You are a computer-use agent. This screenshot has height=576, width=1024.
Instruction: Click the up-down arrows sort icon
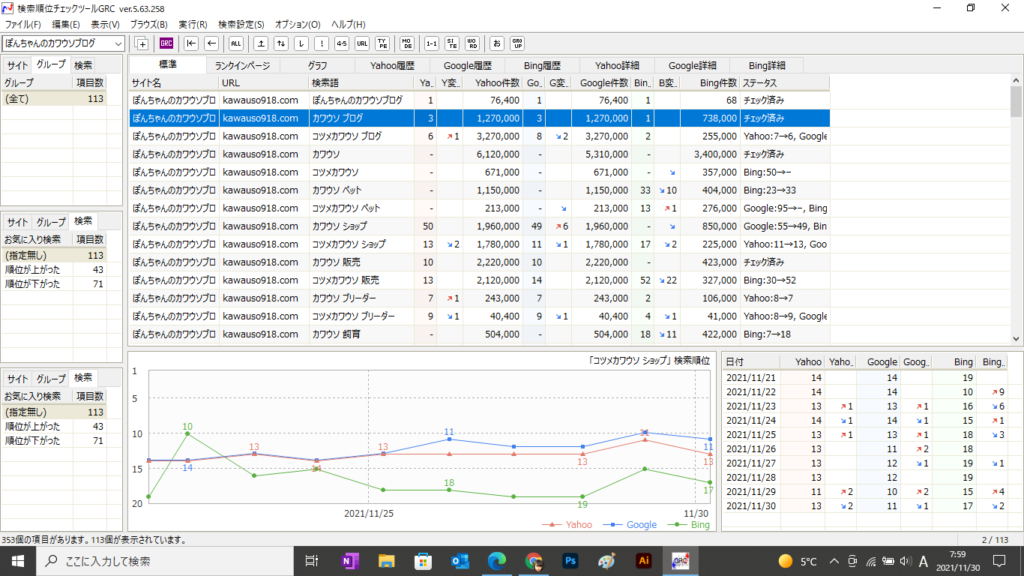tap(281, 44)
